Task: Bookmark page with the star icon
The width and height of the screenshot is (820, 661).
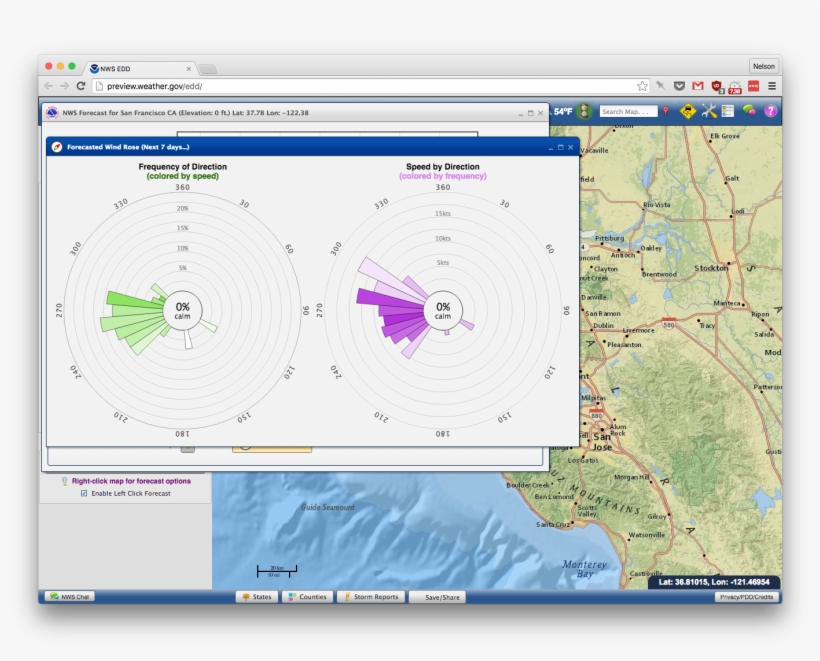Action: (x=642, y=86)
